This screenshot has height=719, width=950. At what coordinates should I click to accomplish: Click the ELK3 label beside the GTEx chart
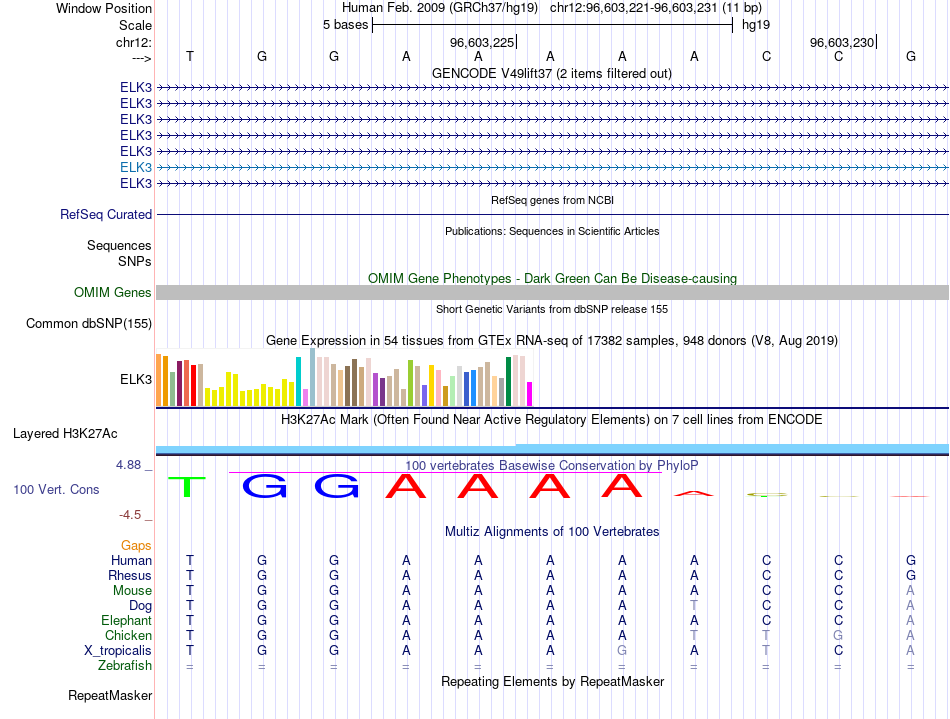tap(136, 379)
